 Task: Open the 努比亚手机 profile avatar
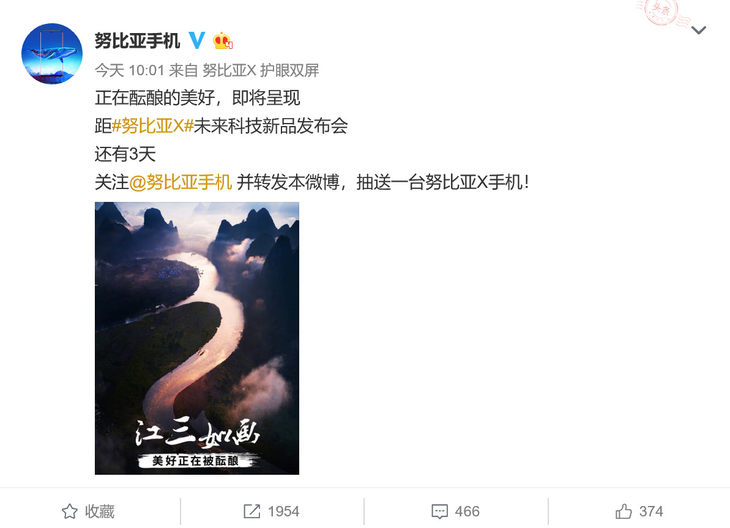52,54
